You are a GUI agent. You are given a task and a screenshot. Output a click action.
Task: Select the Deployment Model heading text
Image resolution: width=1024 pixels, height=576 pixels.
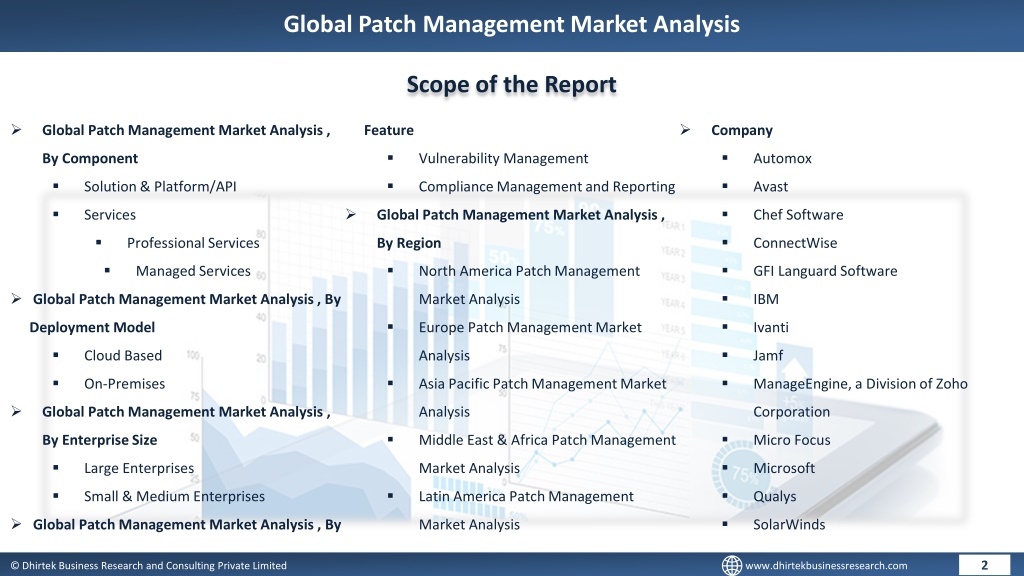pos(92,327)
